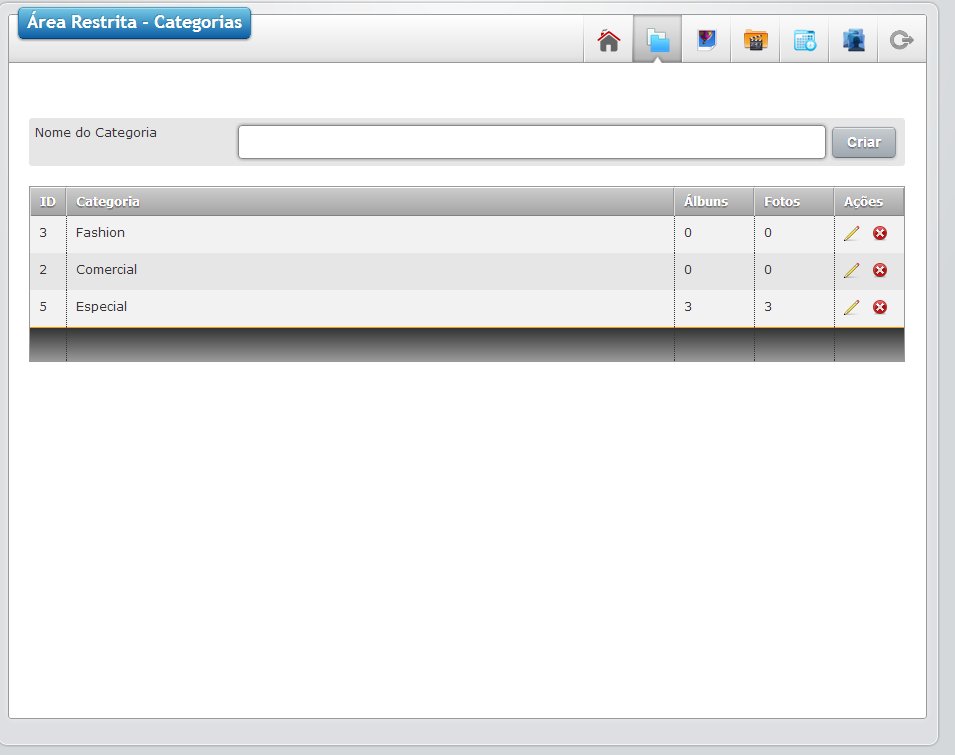
Task: Select the Fashion category name
Action: (100, 233)
